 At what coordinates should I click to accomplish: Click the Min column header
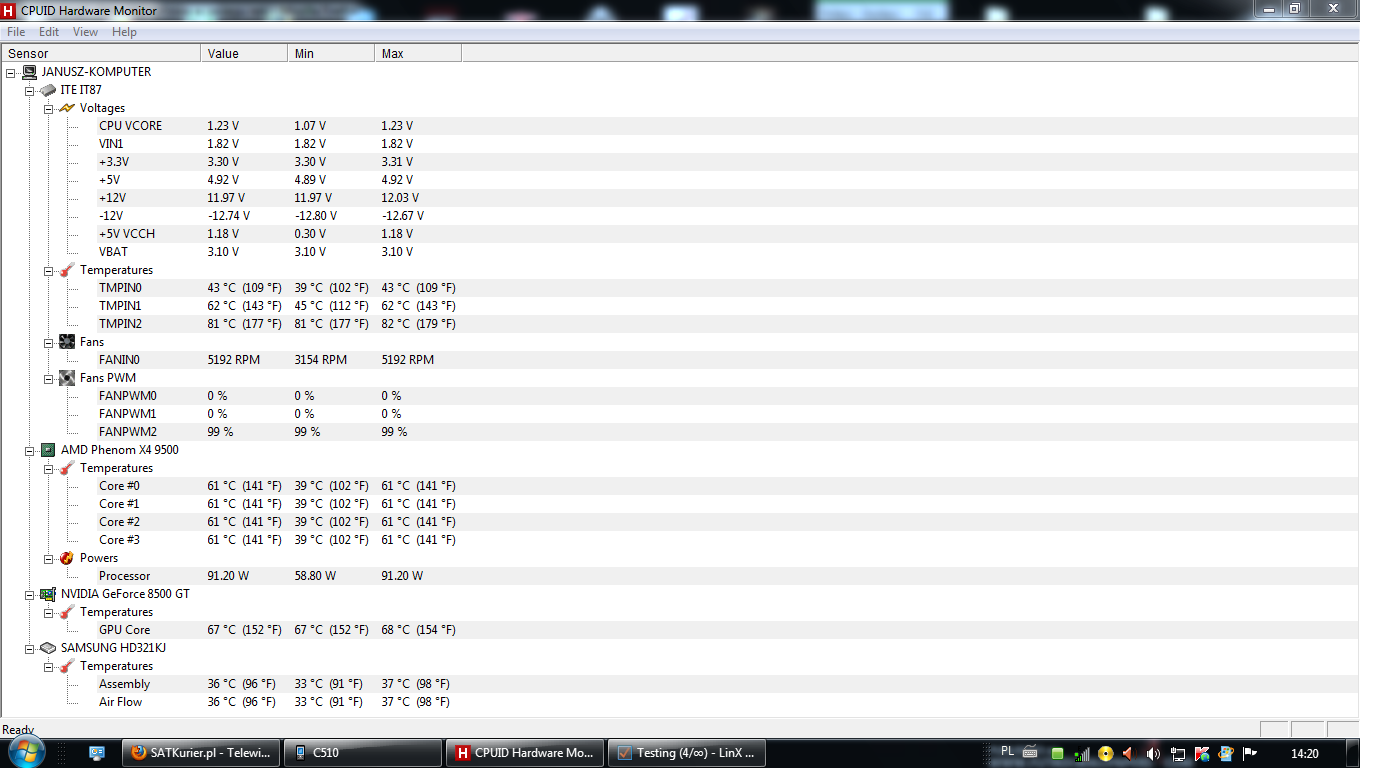[x=331, y=54]
